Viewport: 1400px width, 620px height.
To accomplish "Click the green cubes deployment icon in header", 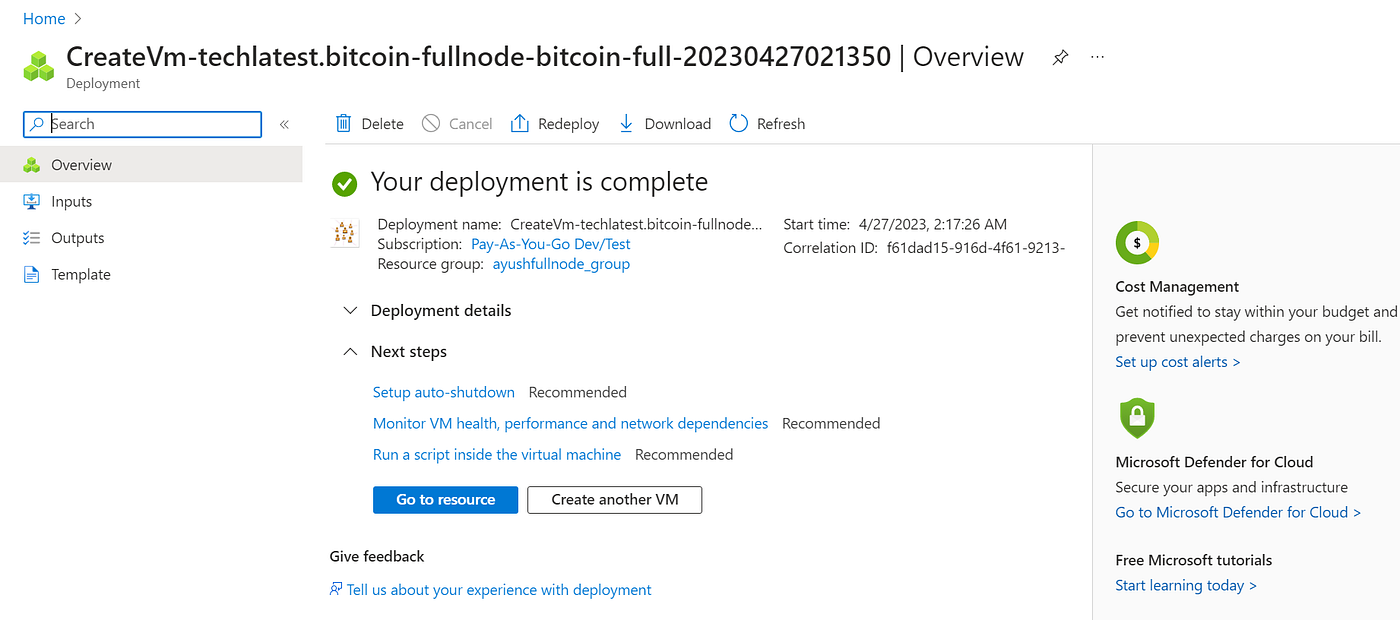I will (x=39, y=66).
